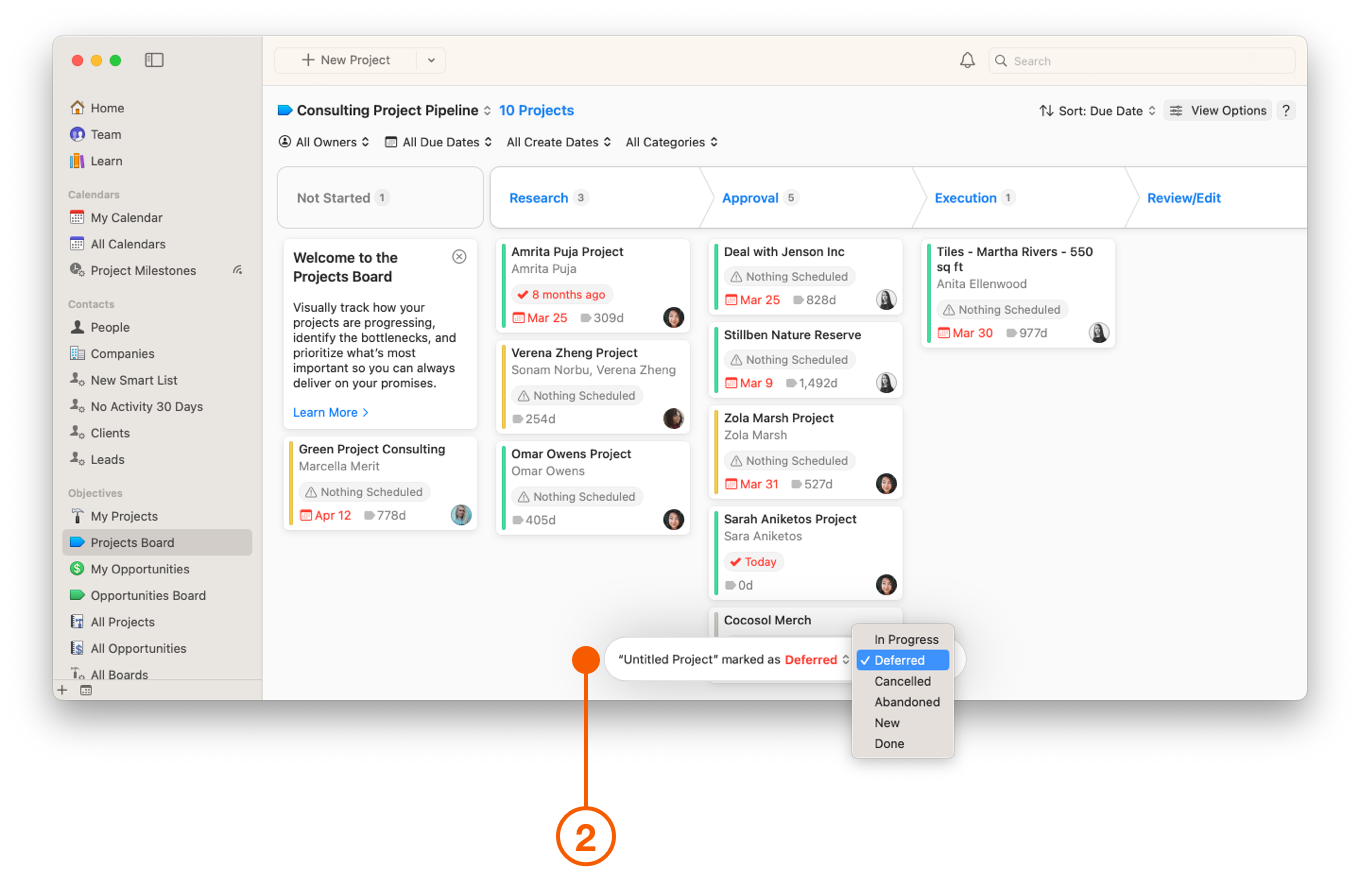Viewport: 1360px width, 880px height.
Task: Switch to the Research pipeline column
Action: pyautogui.click(x=539, y=197)
